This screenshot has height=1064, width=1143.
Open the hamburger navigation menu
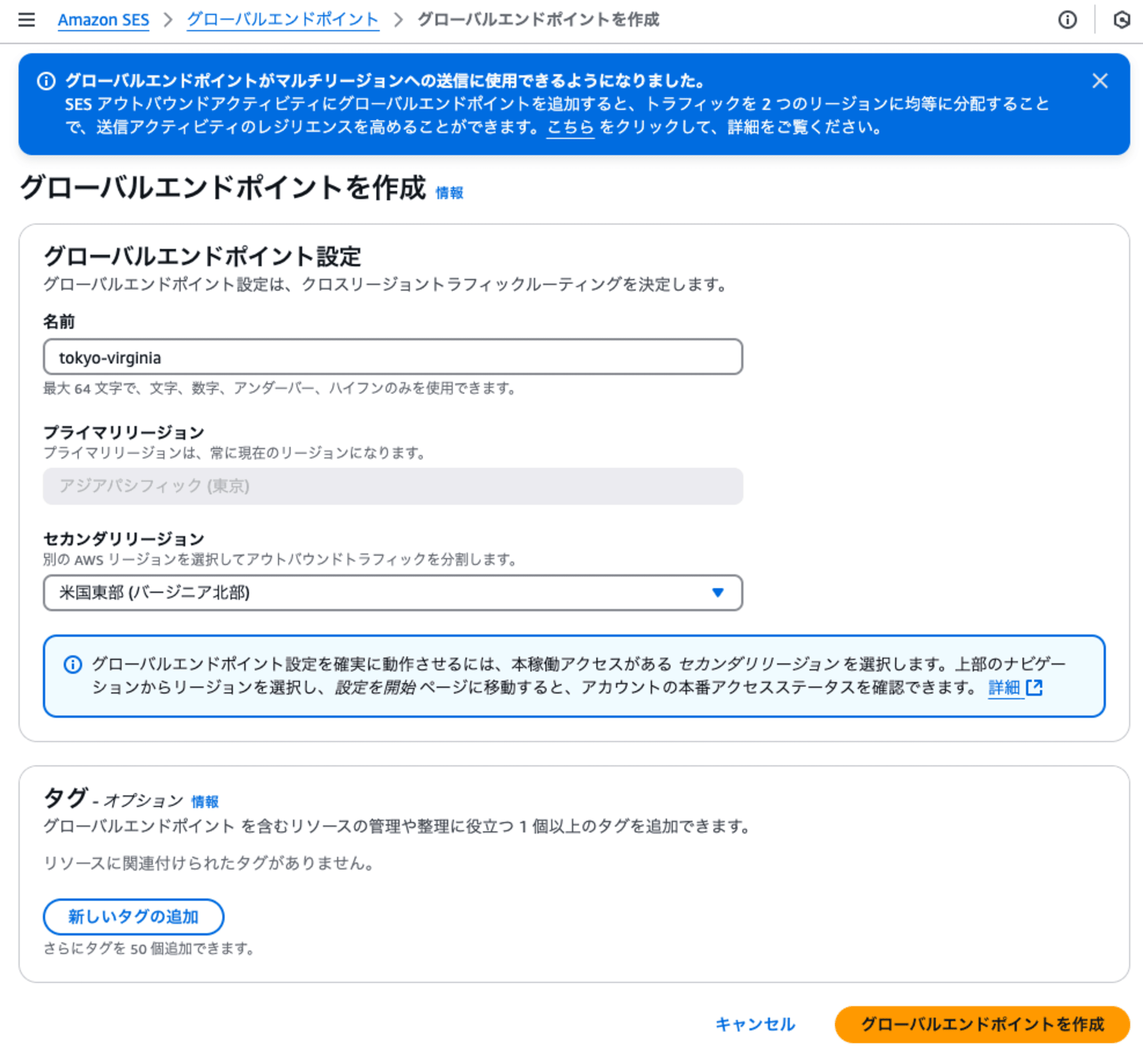coord(26,20)
